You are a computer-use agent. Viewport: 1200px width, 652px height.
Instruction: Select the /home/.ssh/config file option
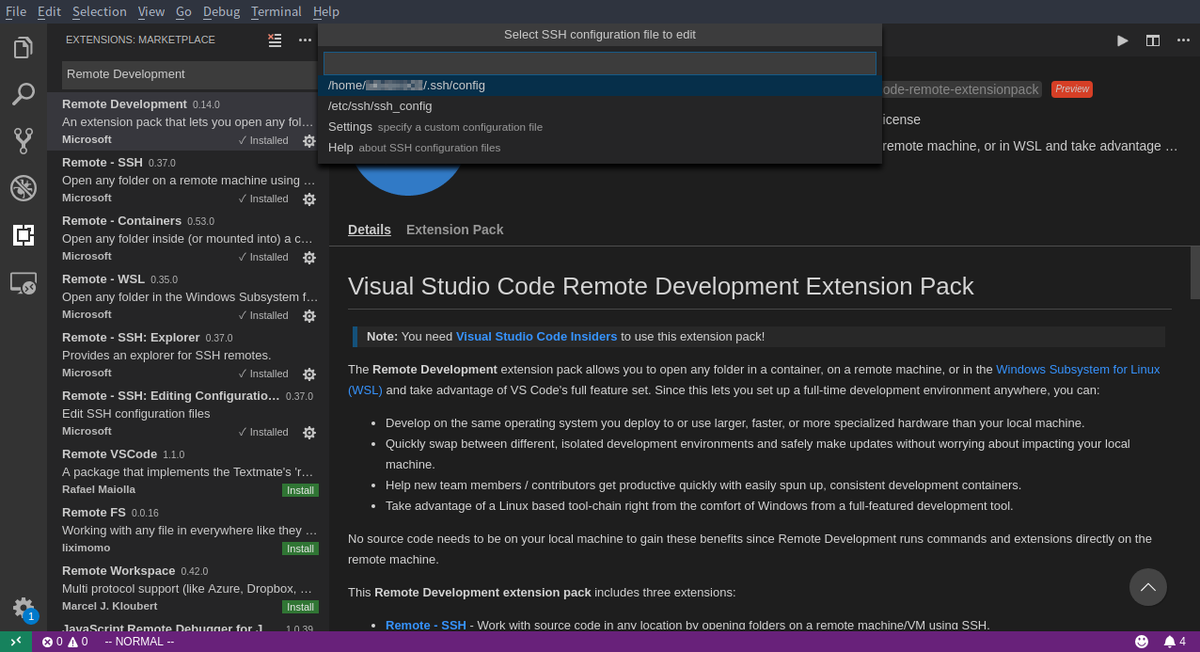[600, 85]
